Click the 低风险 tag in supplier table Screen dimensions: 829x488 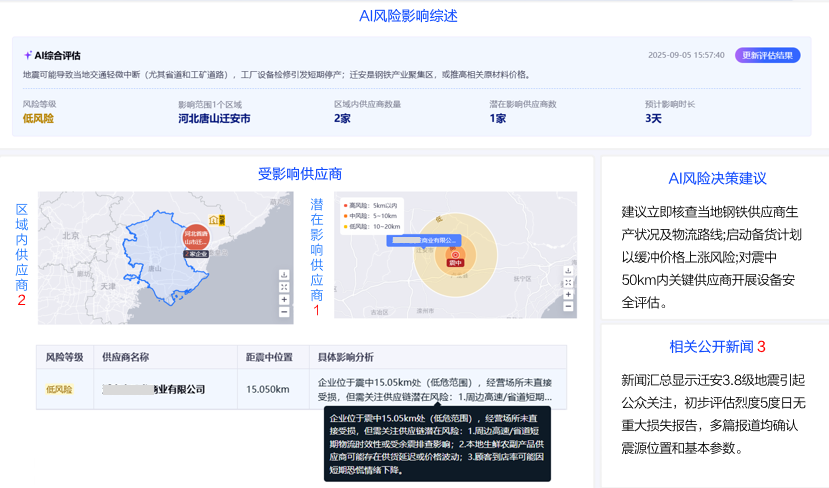(x=59, y=389)
